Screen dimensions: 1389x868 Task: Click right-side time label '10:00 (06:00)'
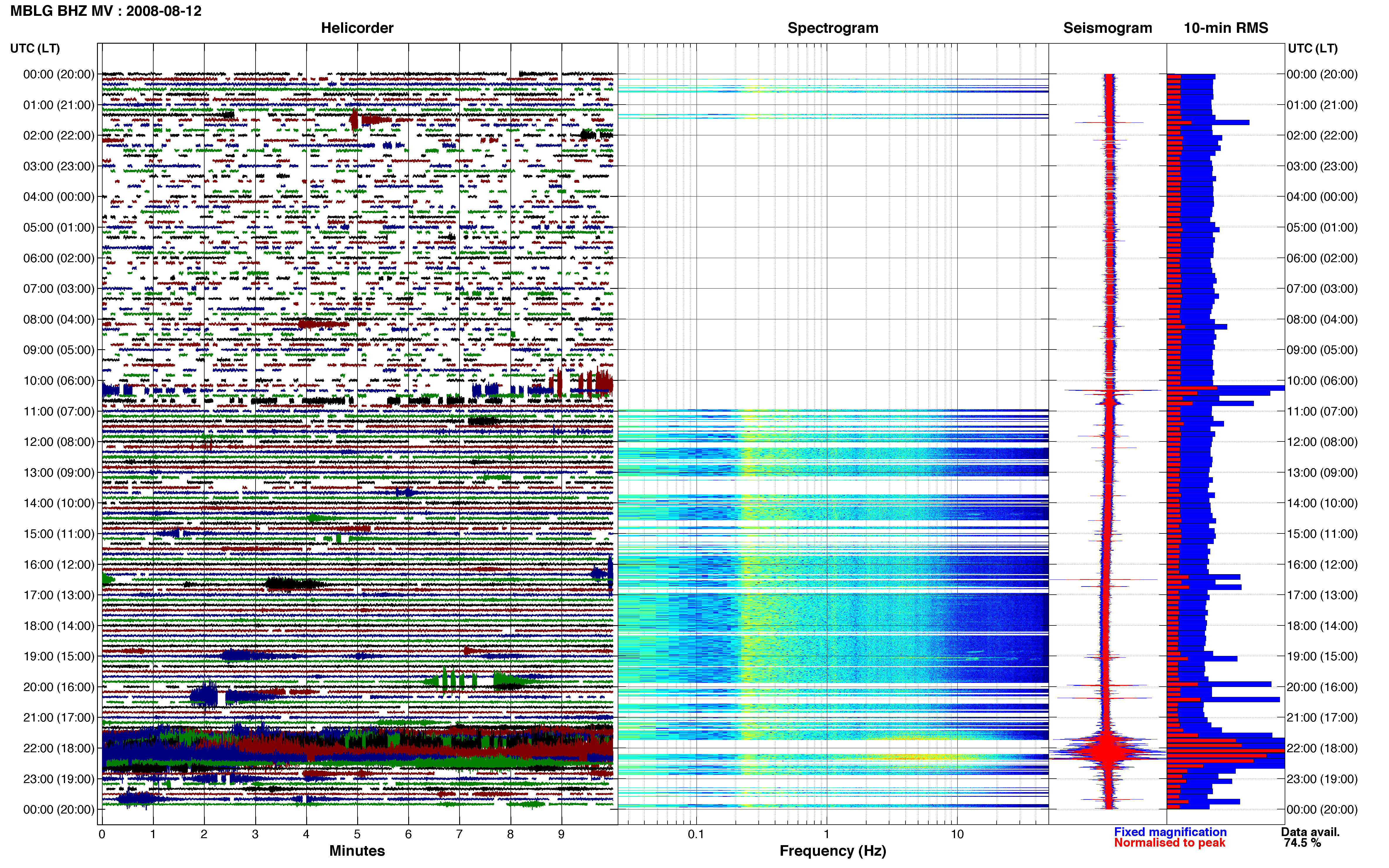(1322, 381)
